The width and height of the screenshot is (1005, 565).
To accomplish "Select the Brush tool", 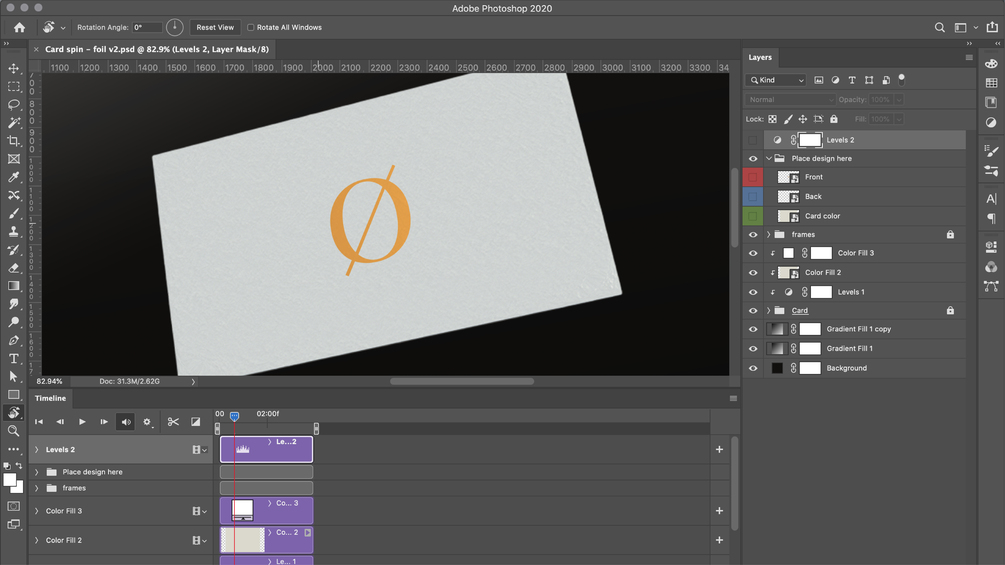I will coord(13,213).
